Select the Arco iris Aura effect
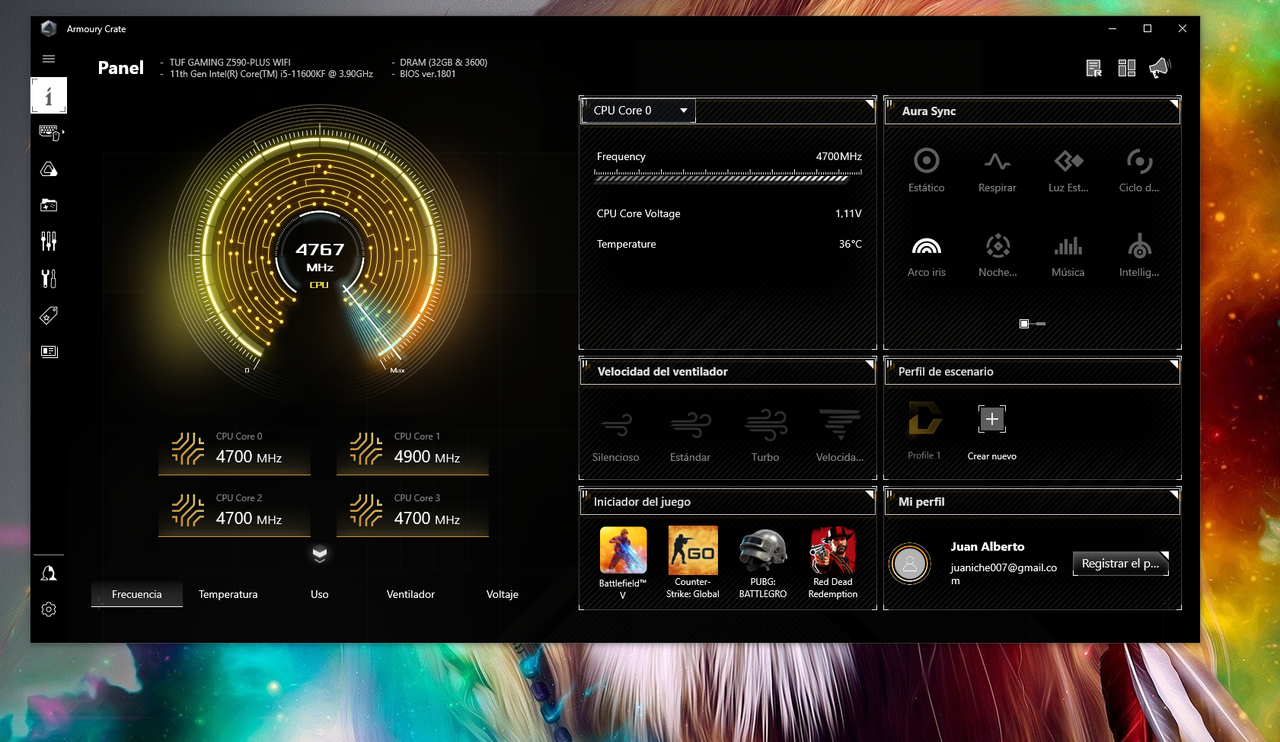 point(926,254)
